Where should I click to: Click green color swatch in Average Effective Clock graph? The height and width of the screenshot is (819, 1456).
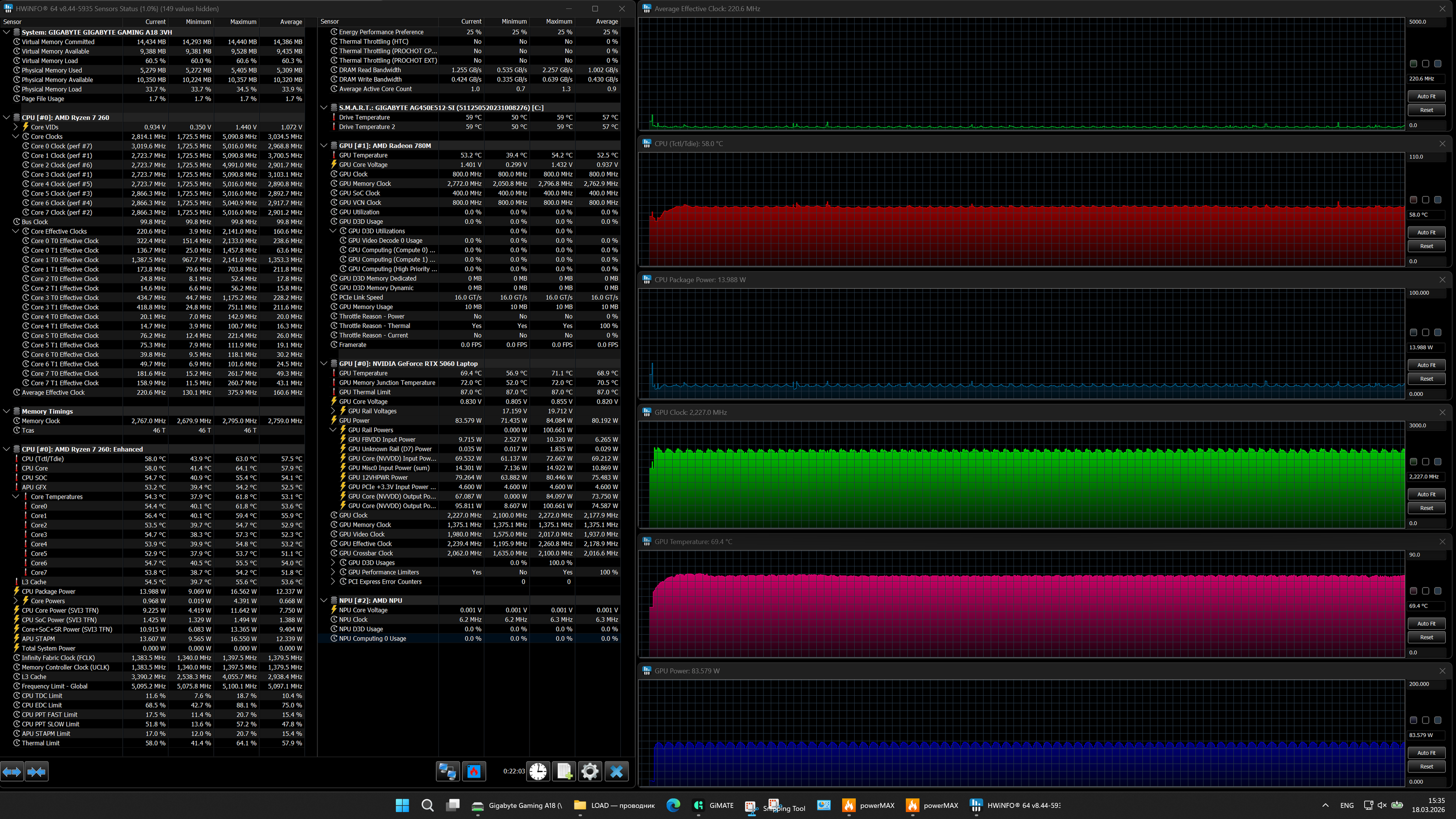1413,64
